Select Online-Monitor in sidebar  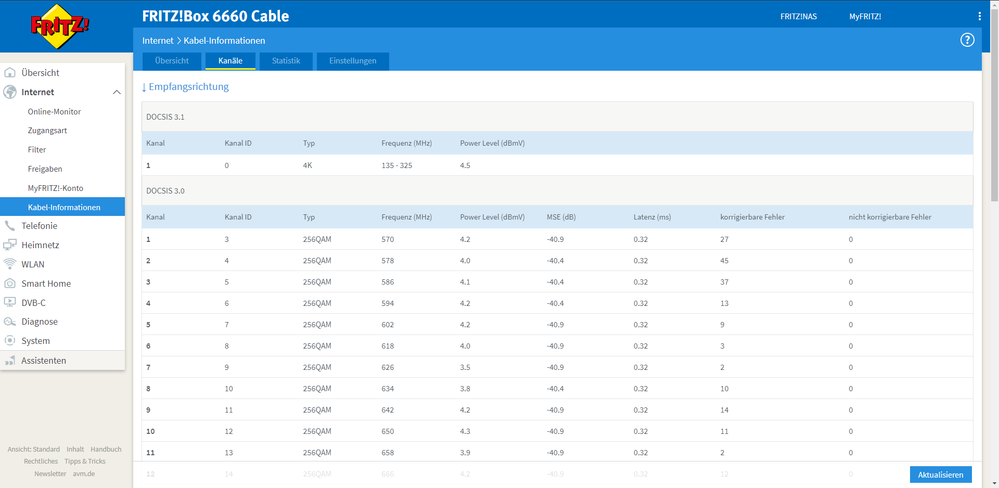coord(54,112)
